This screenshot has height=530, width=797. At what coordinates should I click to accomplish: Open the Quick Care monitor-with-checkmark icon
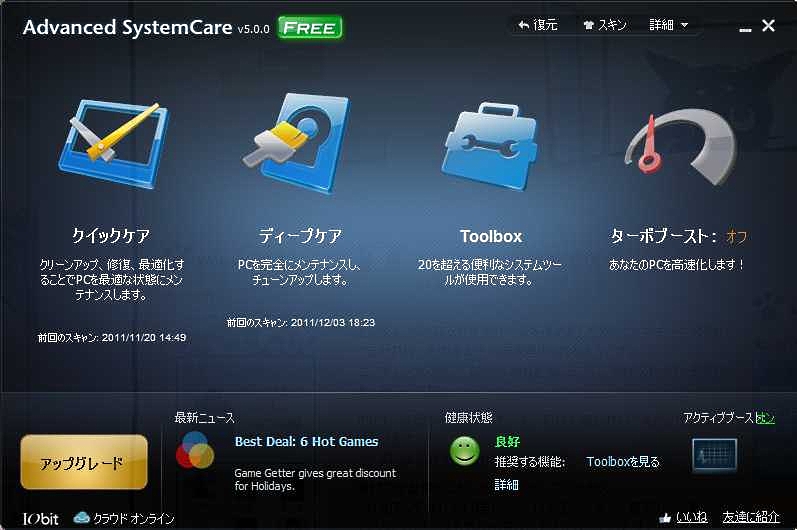[113, 144]
